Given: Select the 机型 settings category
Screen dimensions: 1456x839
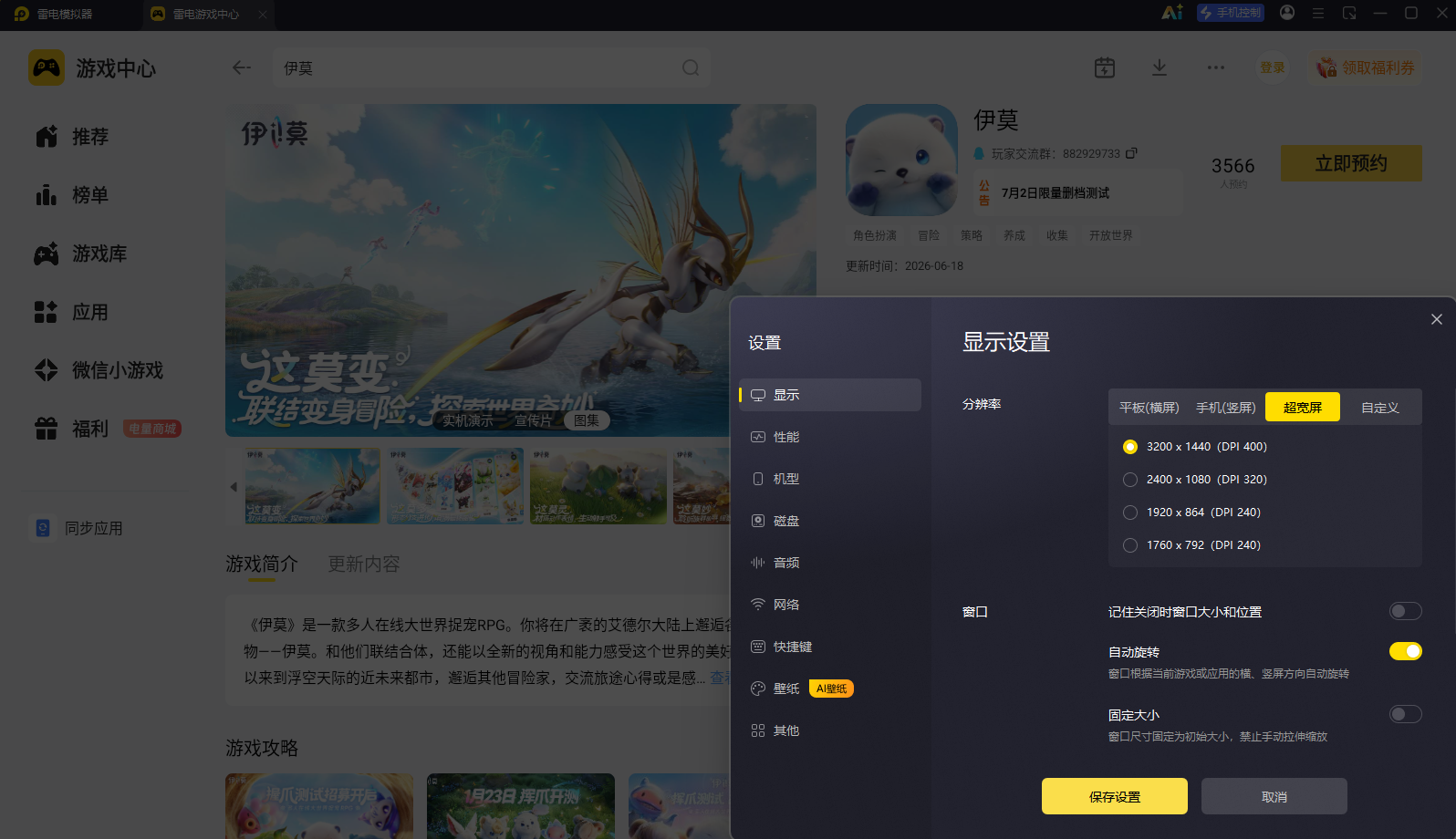Looking at the screenshot, I should [x=830, y=479].
